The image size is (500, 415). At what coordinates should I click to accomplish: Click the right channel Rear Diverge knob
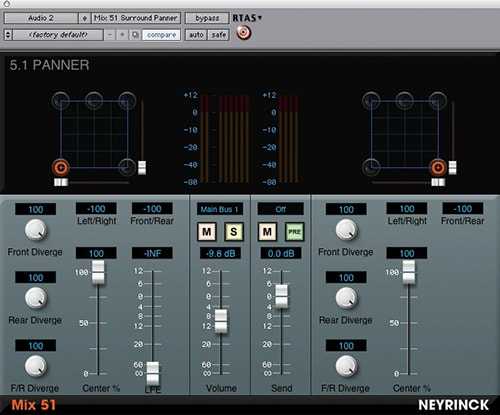tap(347, 298)
